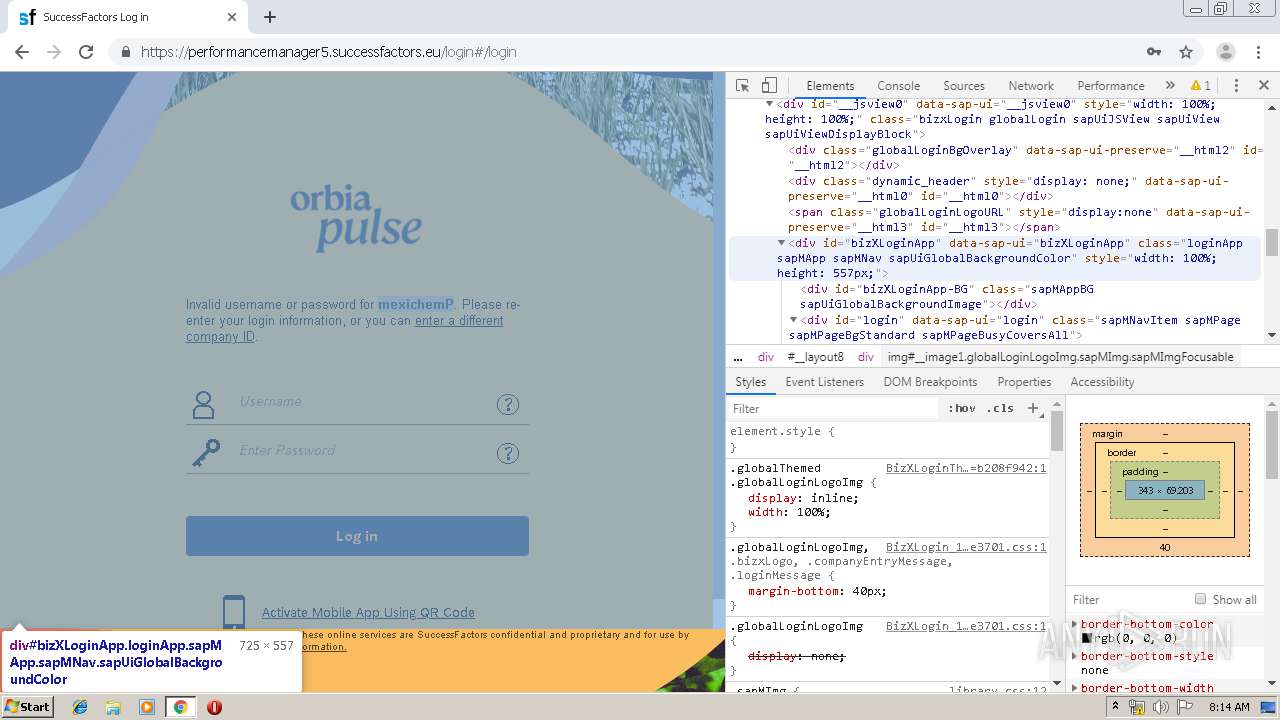Open Activate Mobile App Using QR Code
The height and width of the screenshot is (720, 1280).
368,613
